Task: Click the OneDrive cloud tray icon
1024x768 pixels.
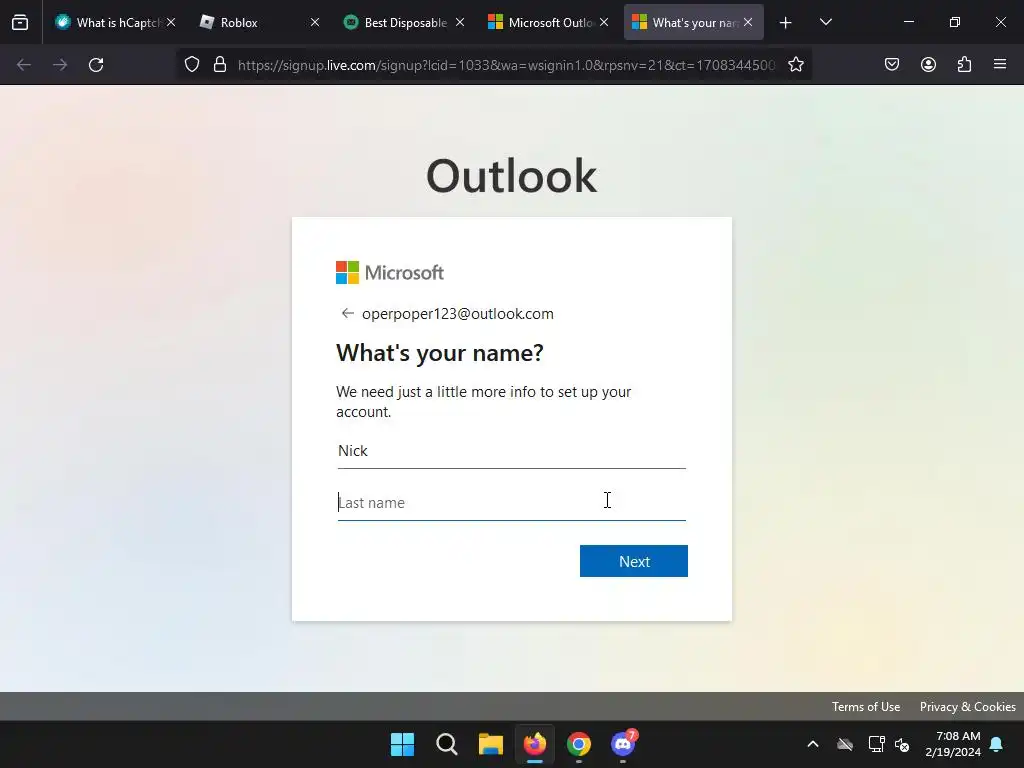Action: [x=845, y=744]
